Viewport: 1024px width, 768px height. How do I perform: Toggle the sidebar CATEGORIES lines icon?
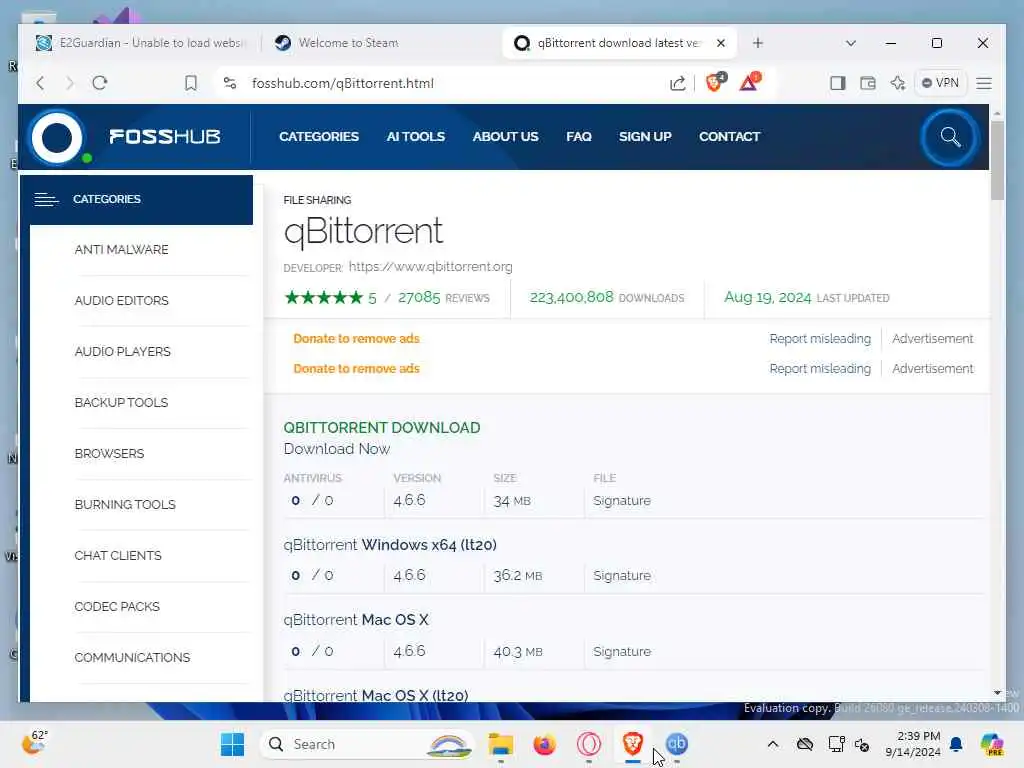(x=46, y=199)
